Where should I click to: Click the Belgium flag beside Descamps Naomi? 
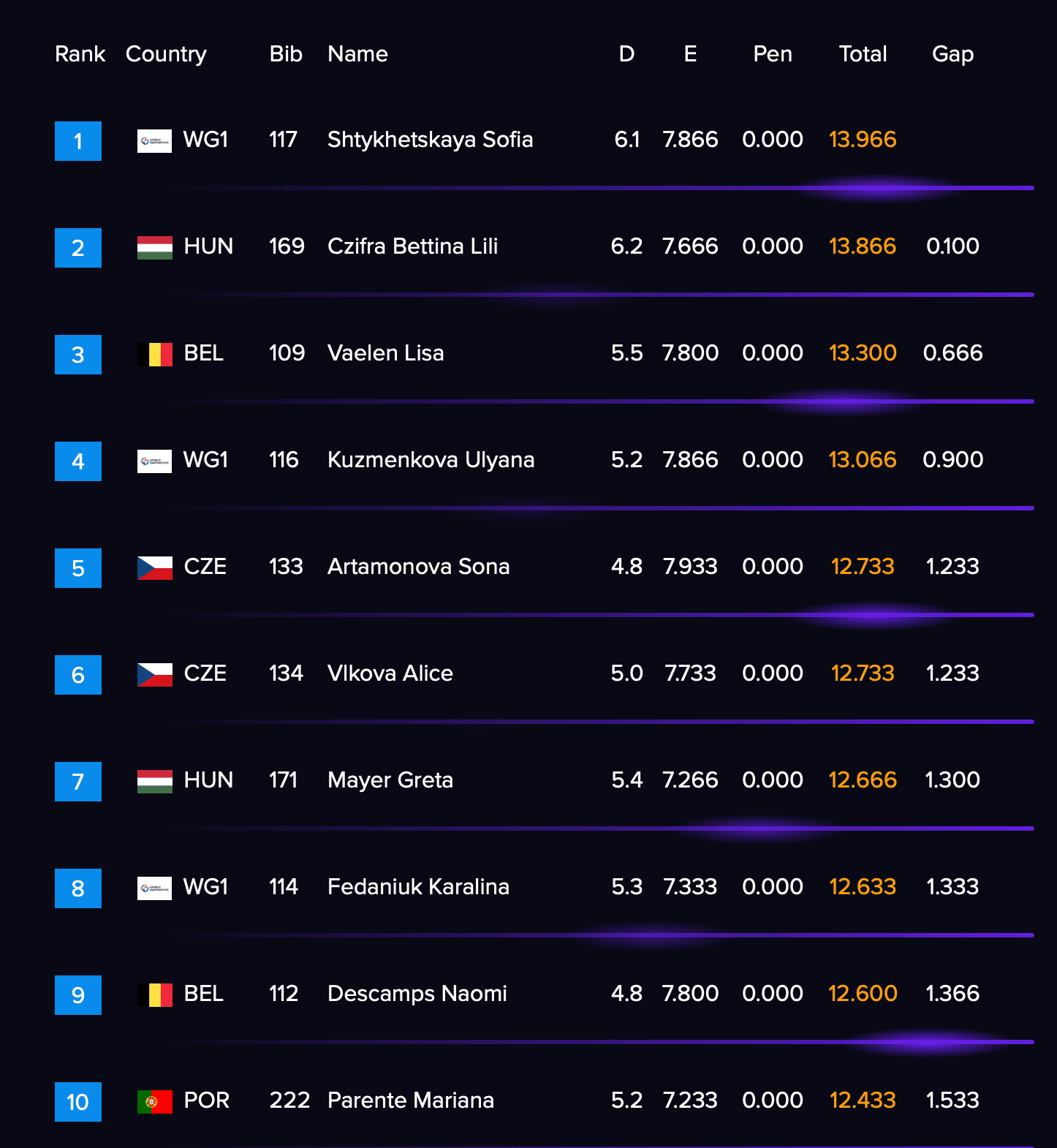[154, 995]
